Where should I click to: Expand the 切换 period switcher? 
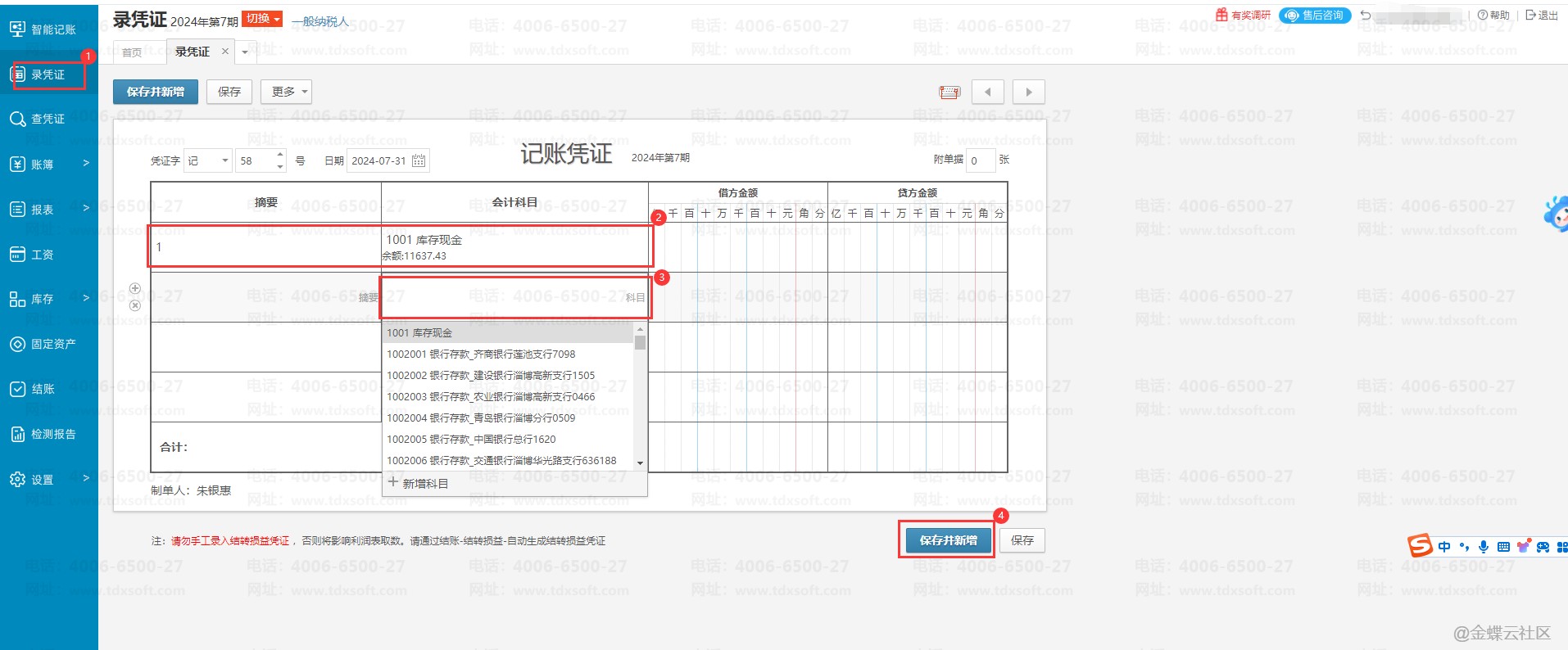coord(262,19)
